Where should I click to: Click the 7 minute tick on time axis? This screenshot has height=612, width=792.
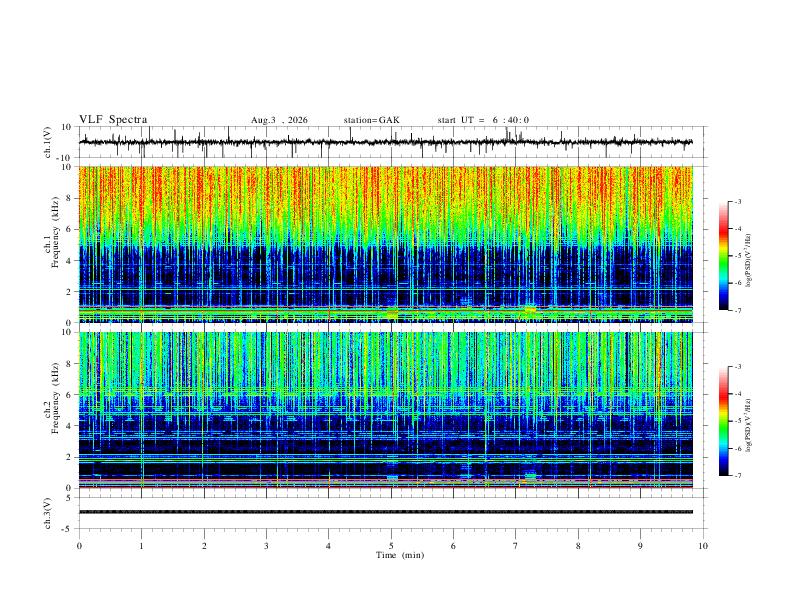[516, 546]
